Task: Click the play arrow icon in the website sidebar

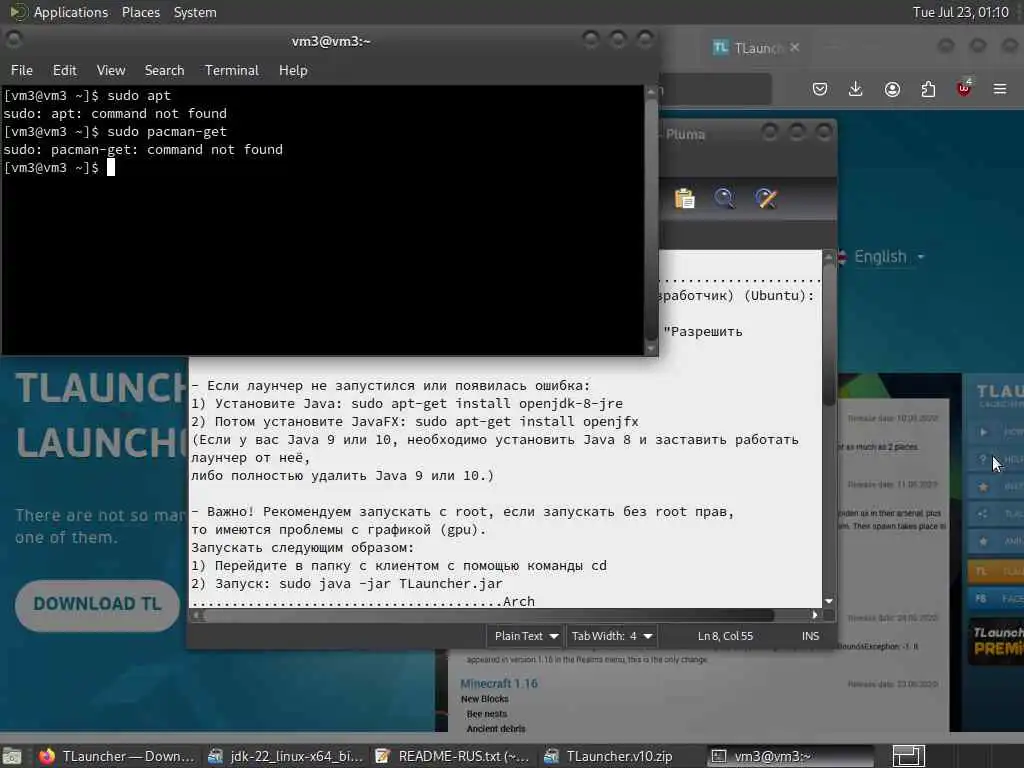Action: 983,432
